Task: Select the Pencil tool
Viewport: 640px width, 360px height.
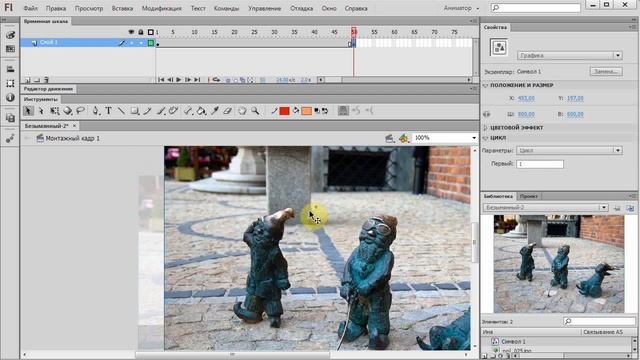Action: [x=147, y=111]
